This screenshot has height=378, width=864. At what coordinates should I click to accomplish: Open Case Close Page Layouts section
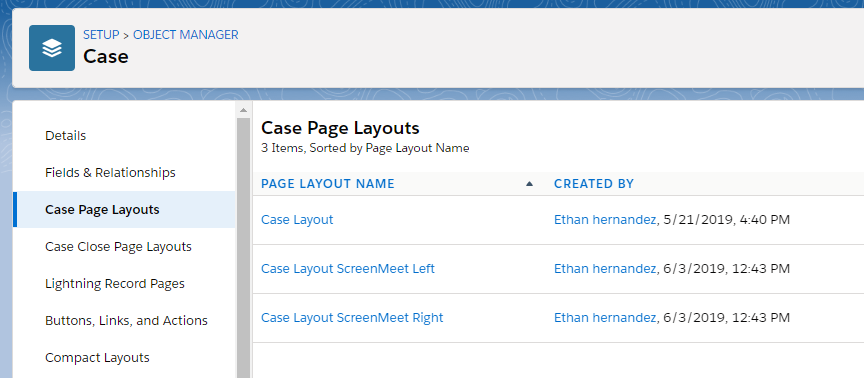pyautogui.click(x=118, y=246)
